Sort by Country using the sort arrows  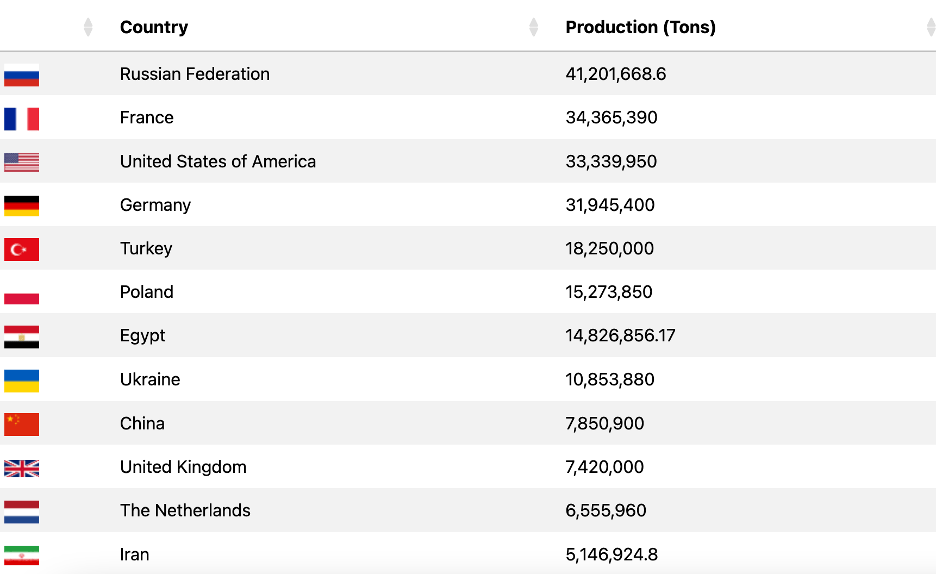pyautogui.click(x=533, y=27)
